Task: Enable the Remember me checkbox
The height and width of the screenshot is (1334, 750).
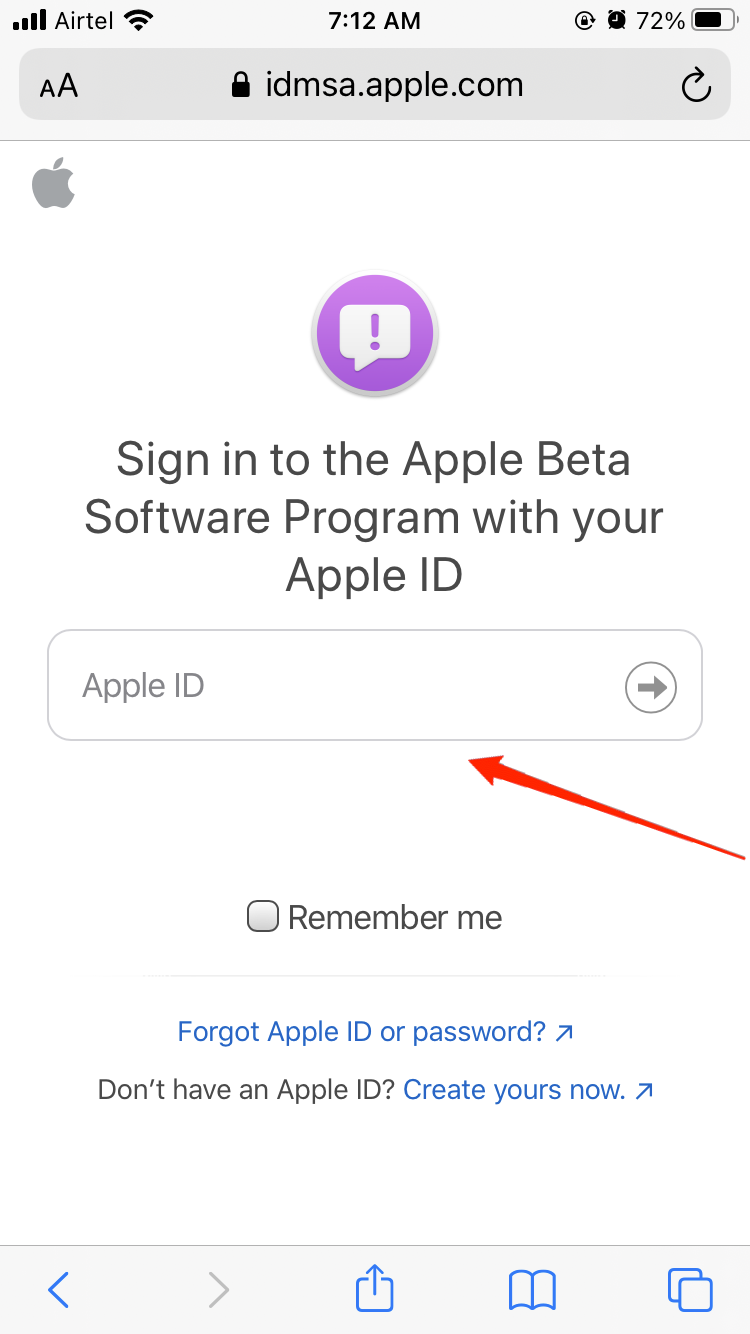Action: 262,917
